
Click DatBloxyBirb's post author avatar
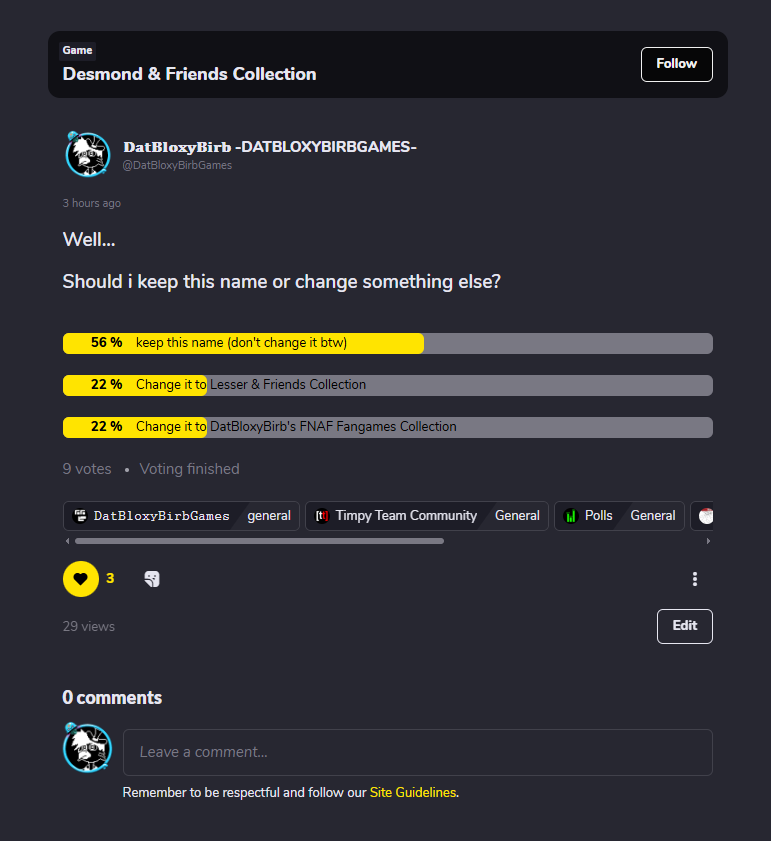[87, 155]
